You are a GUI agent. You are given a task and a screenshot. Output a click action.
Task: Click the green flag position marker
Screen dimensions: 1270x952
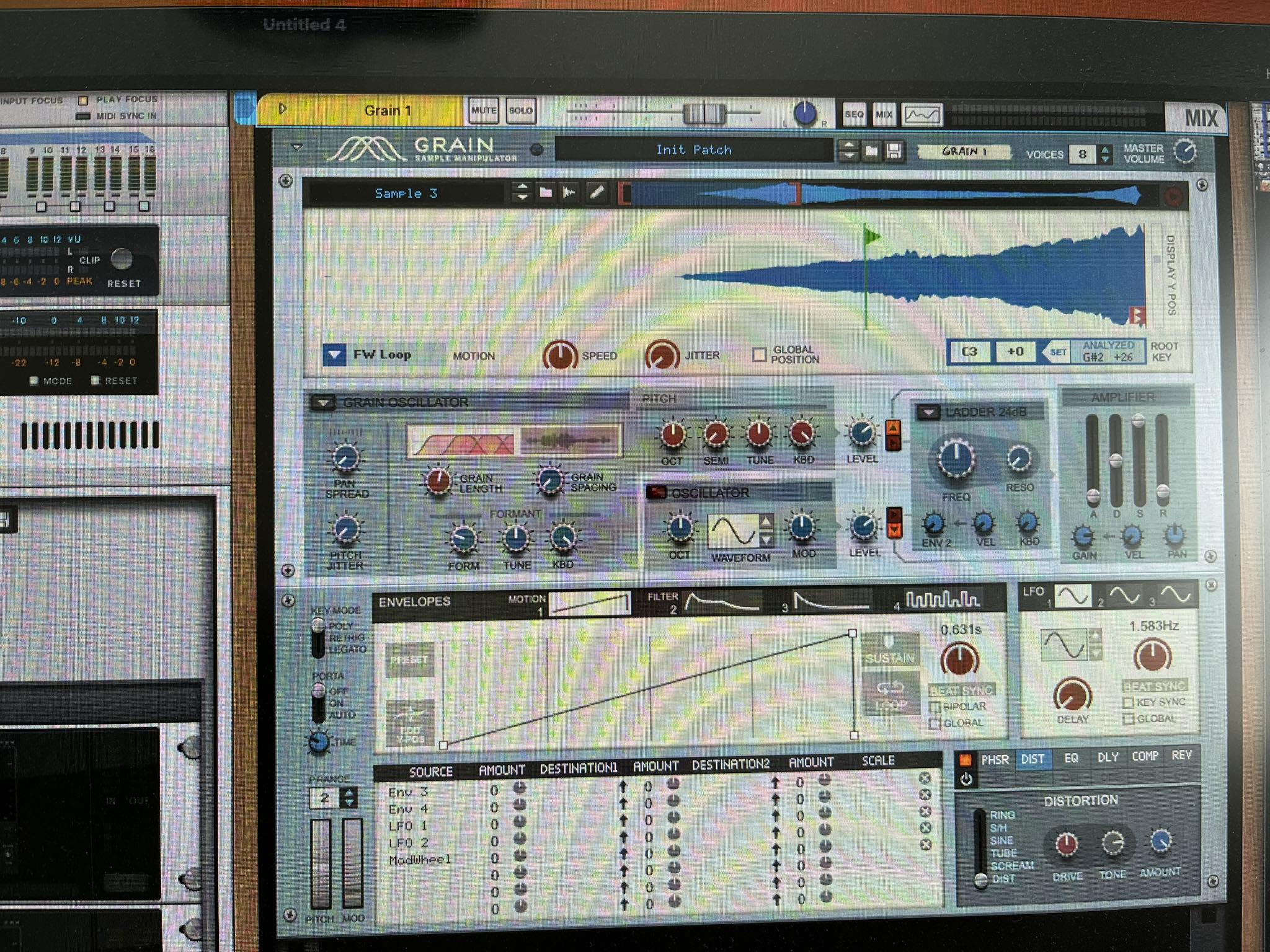pos(873,236)
